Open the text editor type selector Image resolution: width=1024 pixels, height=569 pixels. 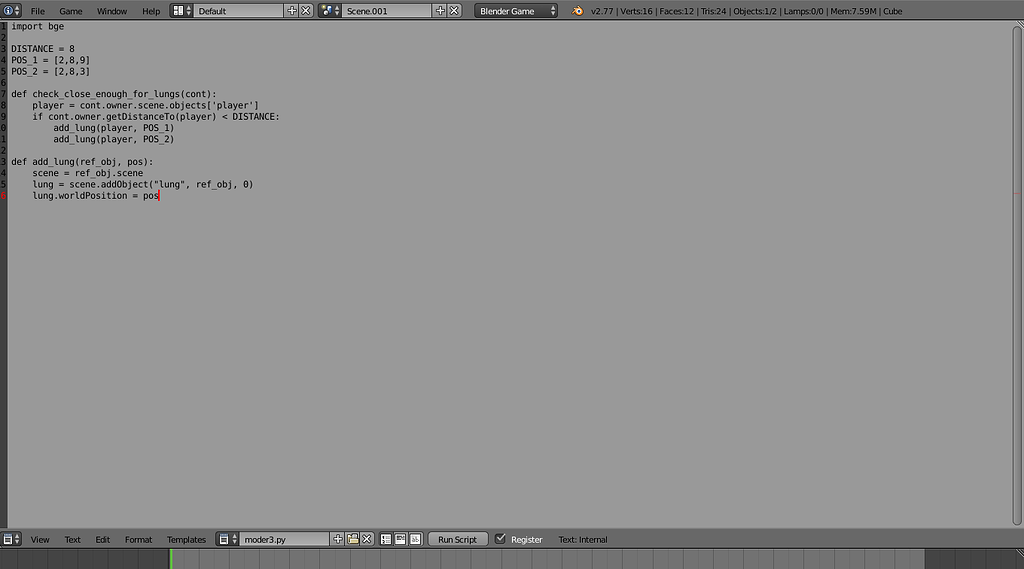[x=11, y=539]
